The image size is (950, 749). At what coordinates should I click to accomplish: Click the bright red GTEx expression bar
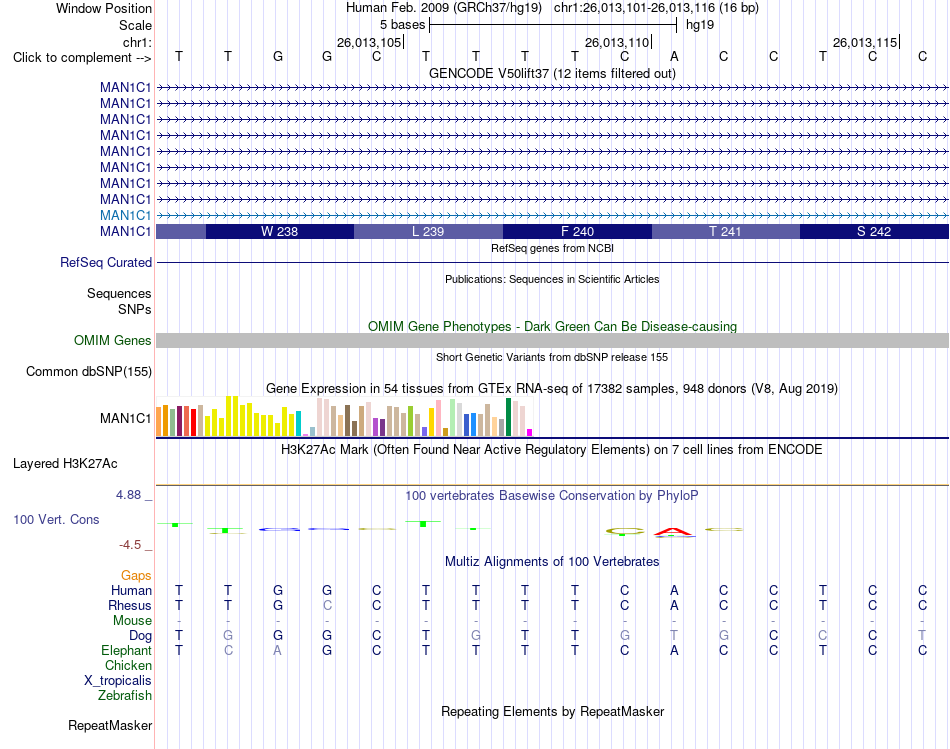193,422
